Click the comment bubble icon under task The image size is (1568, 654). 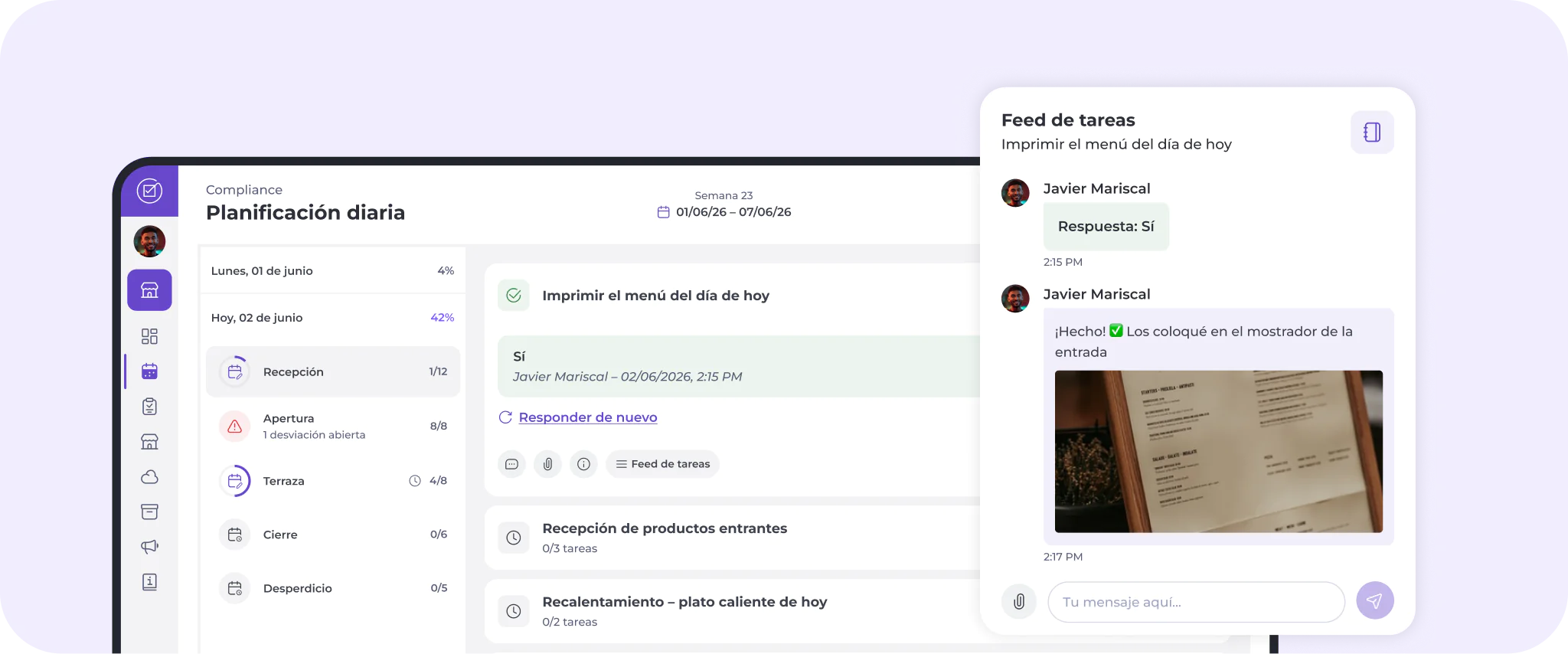point(511,464)
